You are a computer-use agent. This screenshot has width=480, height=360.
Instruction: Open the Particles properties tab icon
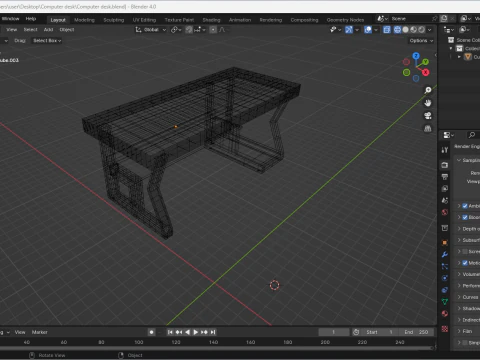tap(445, 266)
